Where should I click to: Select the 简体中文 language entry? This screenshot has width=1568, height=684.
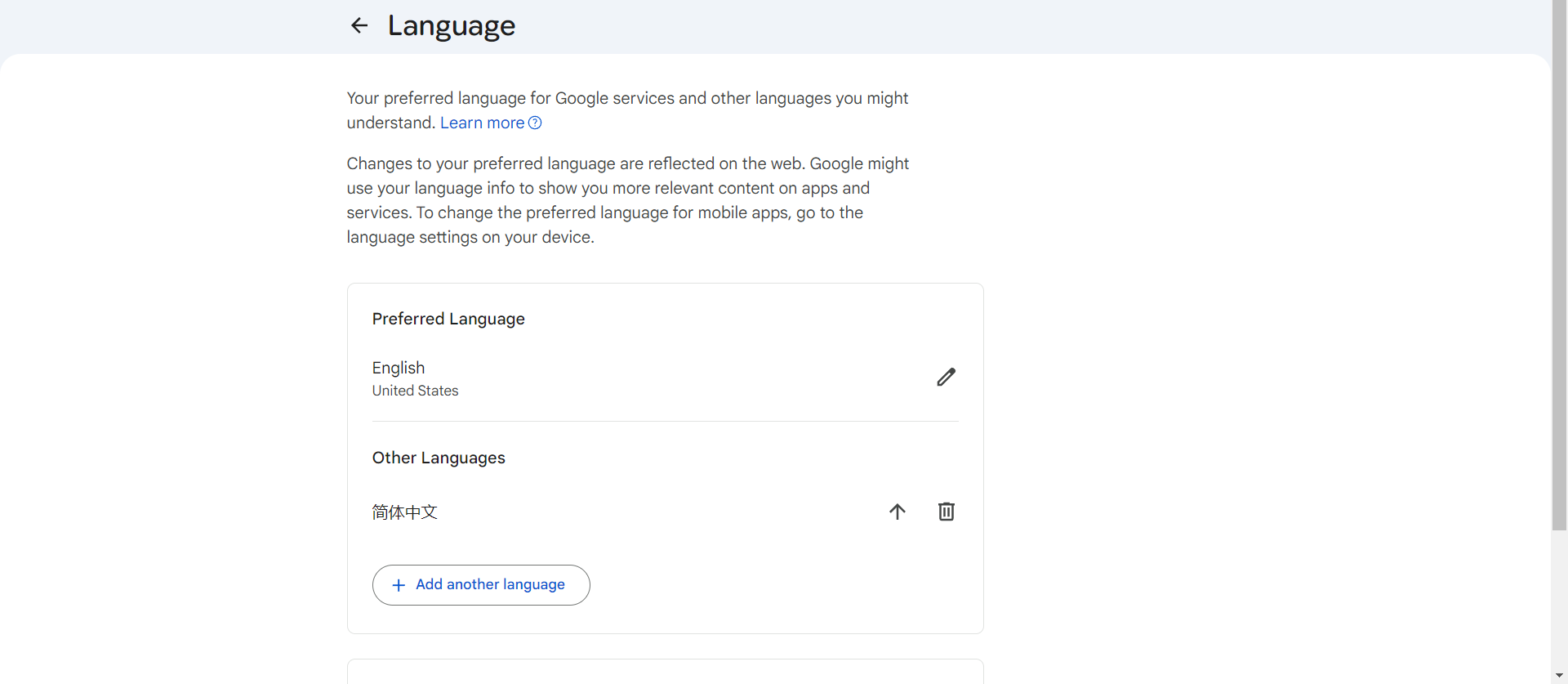405,512
